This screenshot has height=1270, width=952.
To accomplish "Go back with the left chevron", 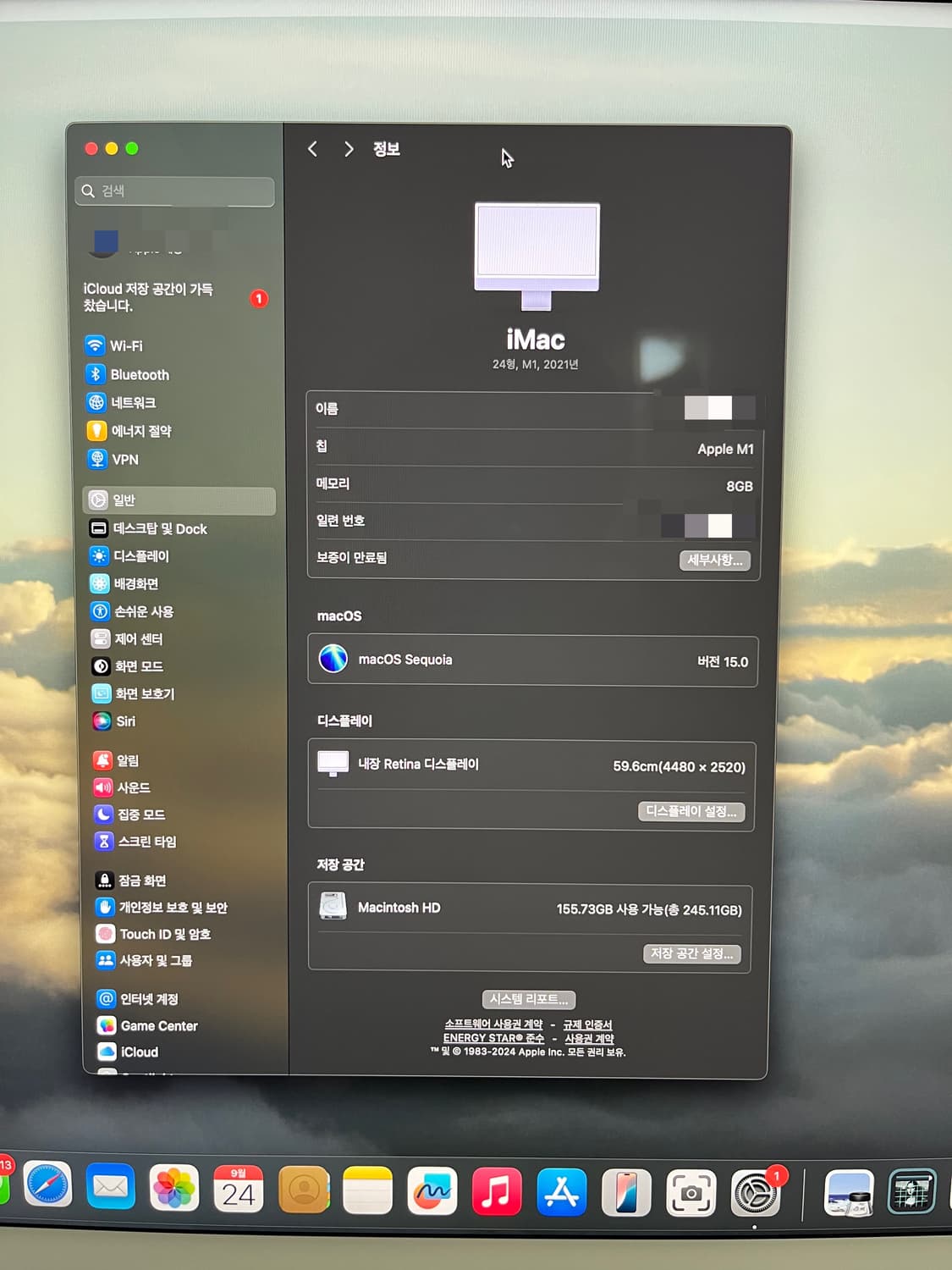I will pyautogui.click(x=312, y=149).
